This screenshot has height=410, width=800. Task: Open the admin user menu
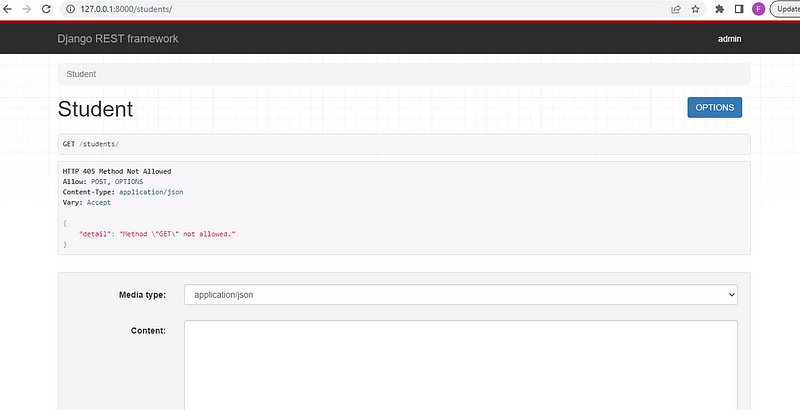click(x=730, y=39)
